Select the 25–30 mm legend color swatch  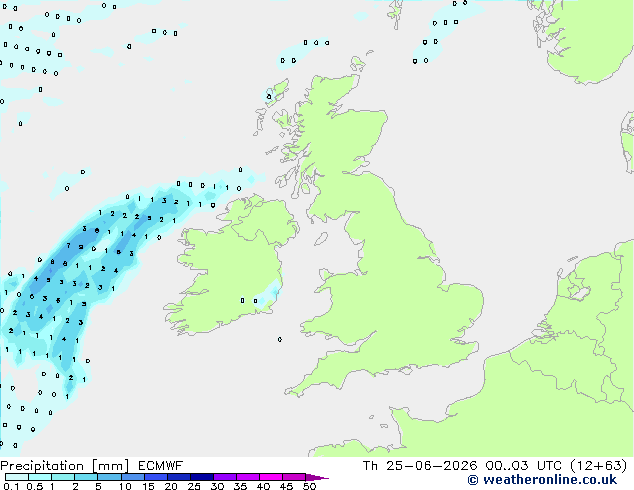point(201,477)
